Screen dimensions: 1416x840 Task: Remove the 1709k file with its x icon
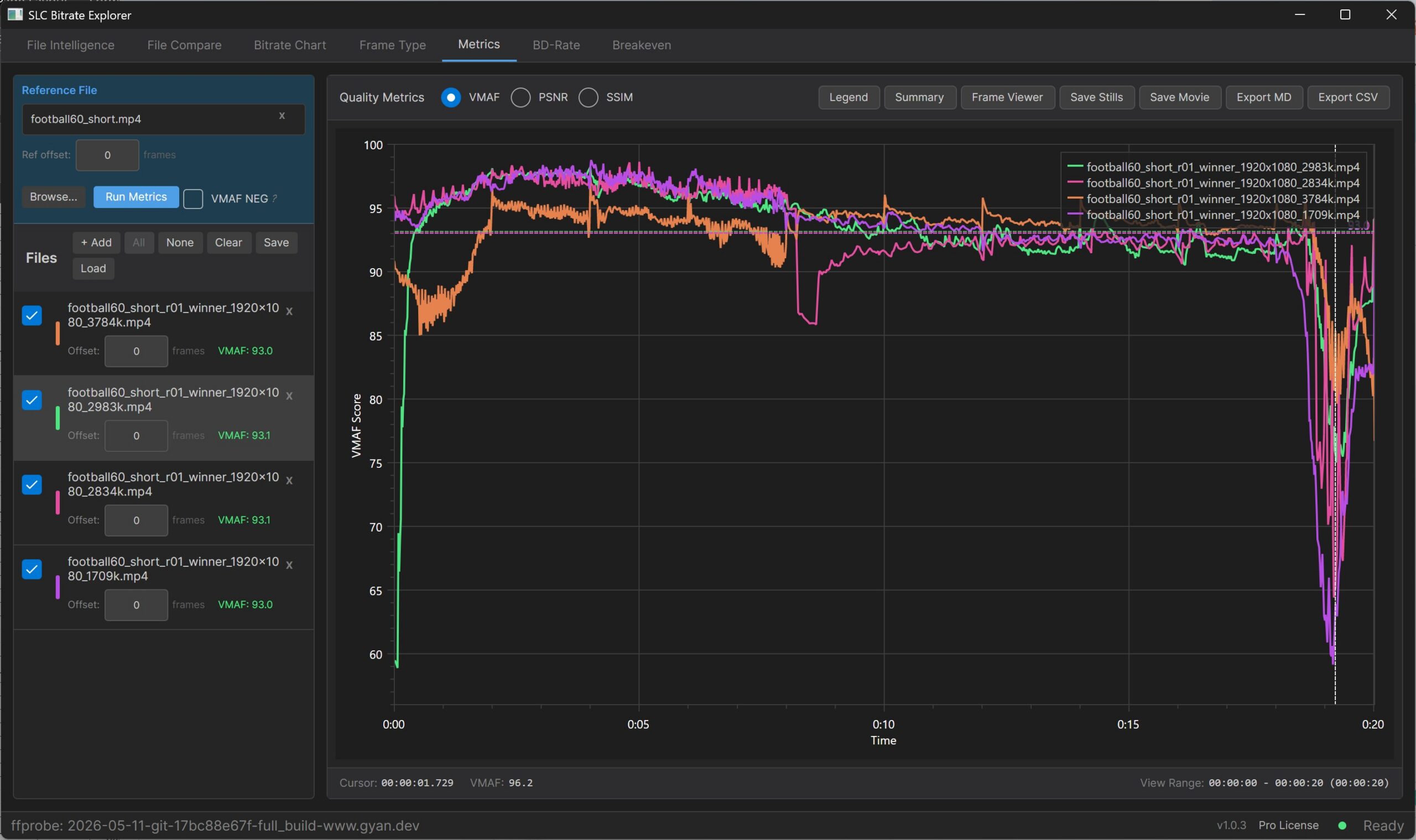click(x=289, y=565)
